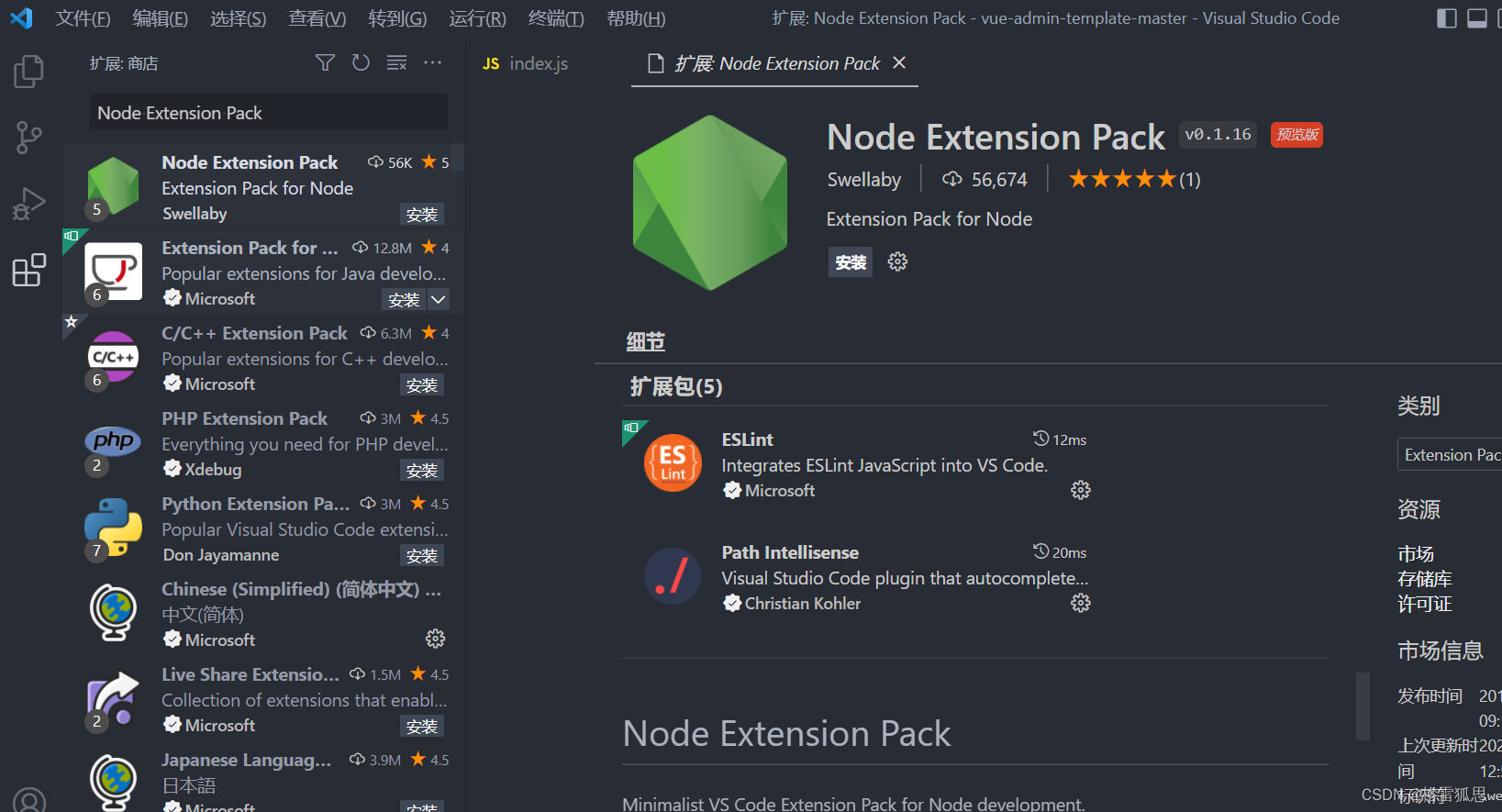Click Path Intellisense title in pack list

(790, 552)
